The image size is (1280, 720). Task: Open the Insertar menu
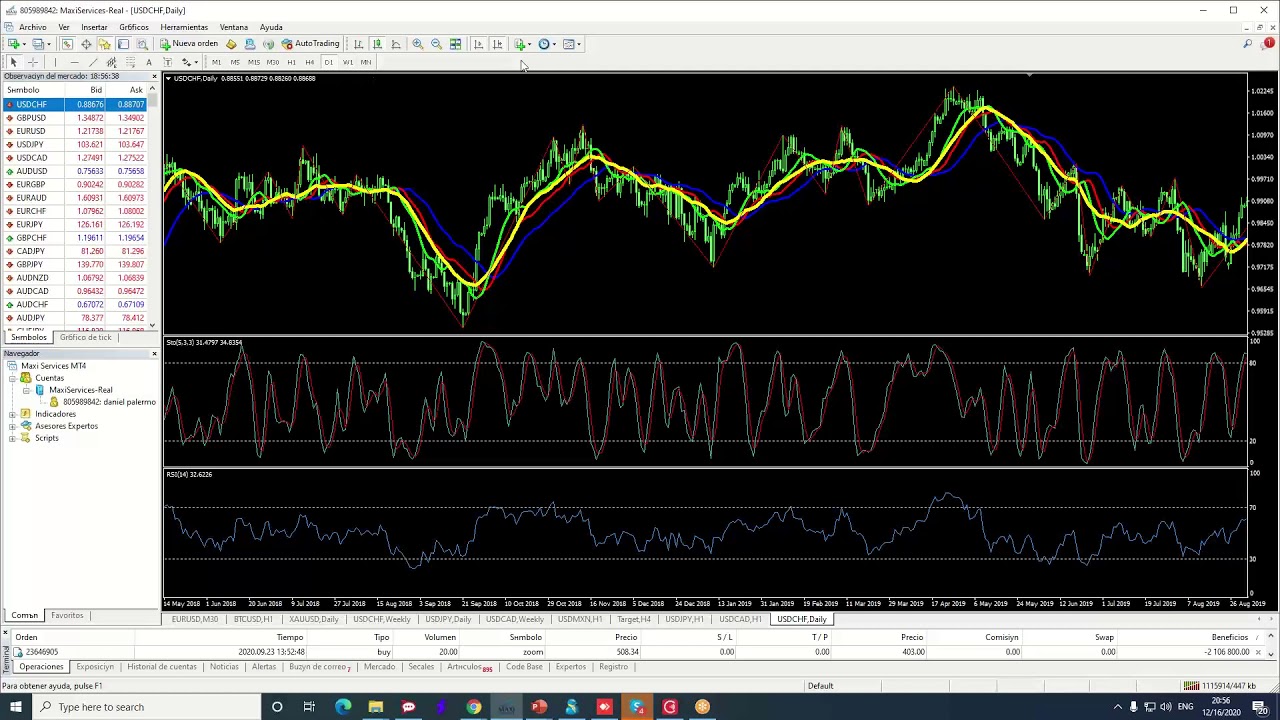coord(94,27)
